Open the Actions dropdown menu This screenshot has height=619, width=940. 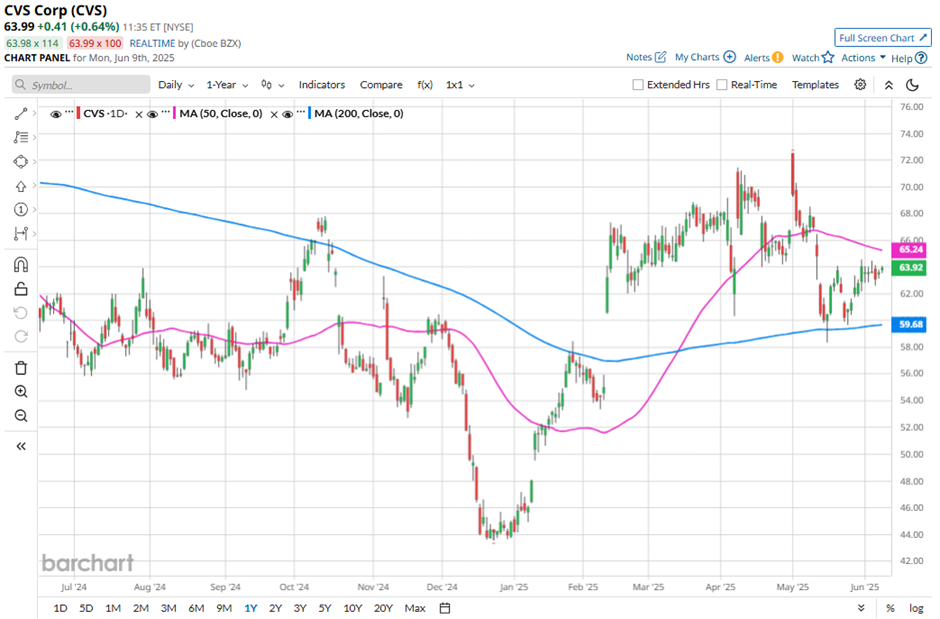863,58
